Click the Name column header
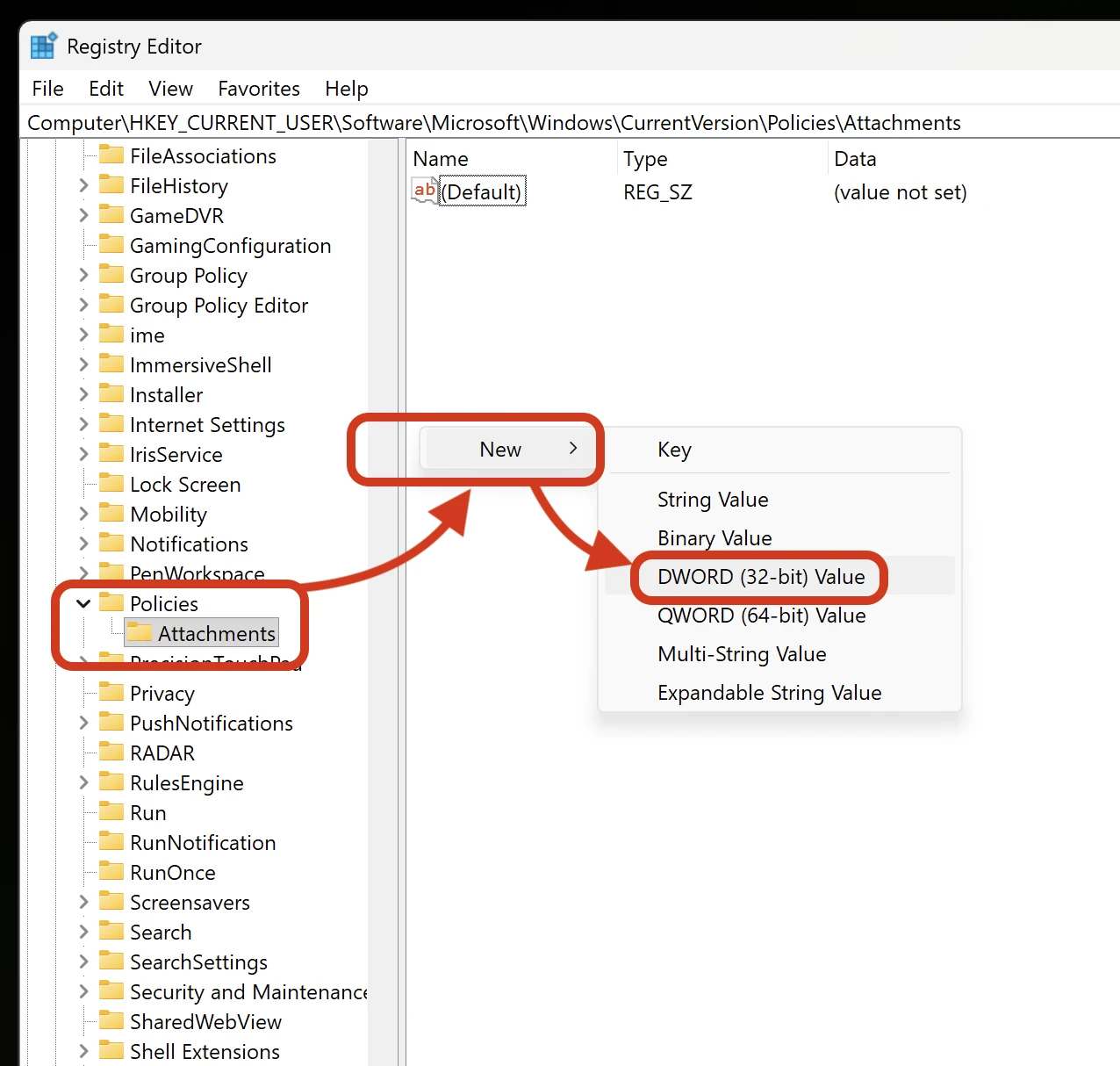This screenshot has height=1066, width=1120. pyautogui.click(x=441, y=159)
